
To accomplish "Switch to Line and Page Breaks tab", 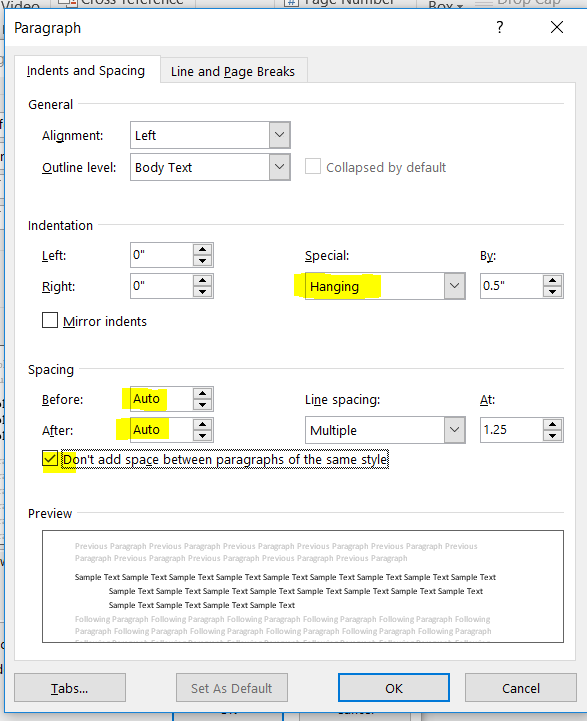I will click(x=233, y=71).
